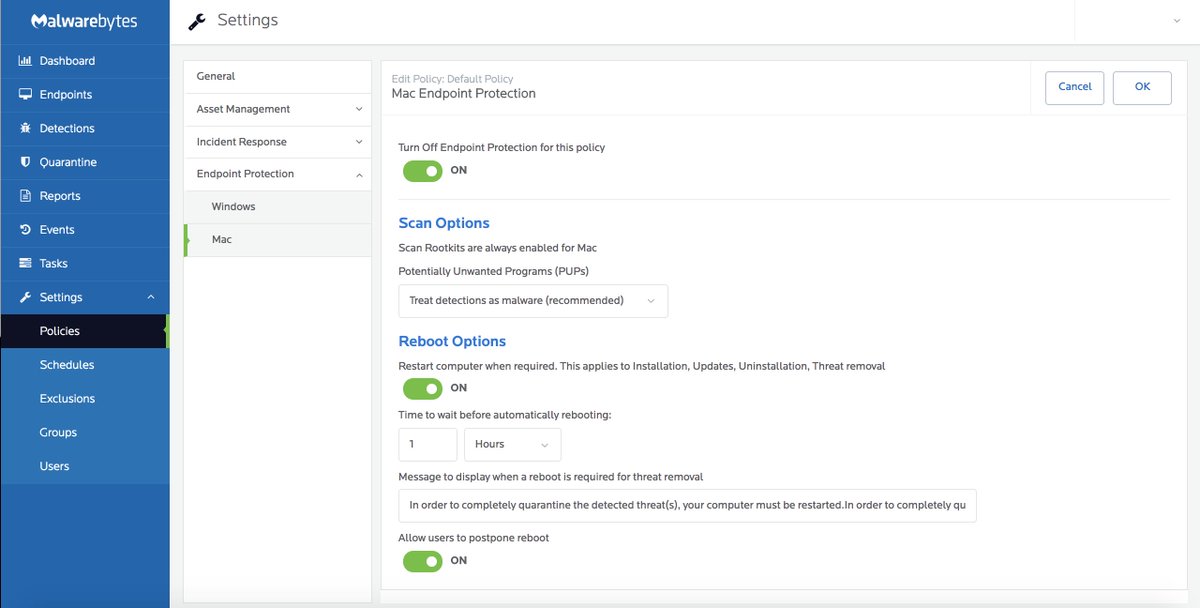Screen dimensions: 1200x608
Task: Click the reboot wait time number field
Action: coord(428,445)
